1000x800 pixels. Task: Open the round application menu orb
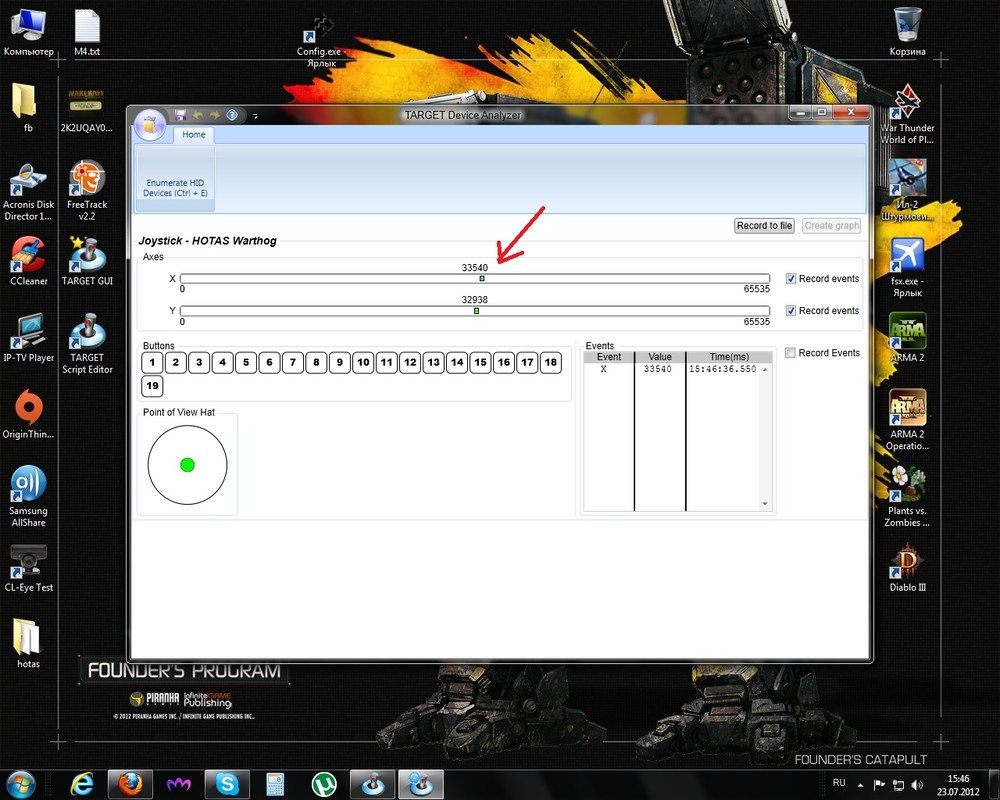pos(151,124)
